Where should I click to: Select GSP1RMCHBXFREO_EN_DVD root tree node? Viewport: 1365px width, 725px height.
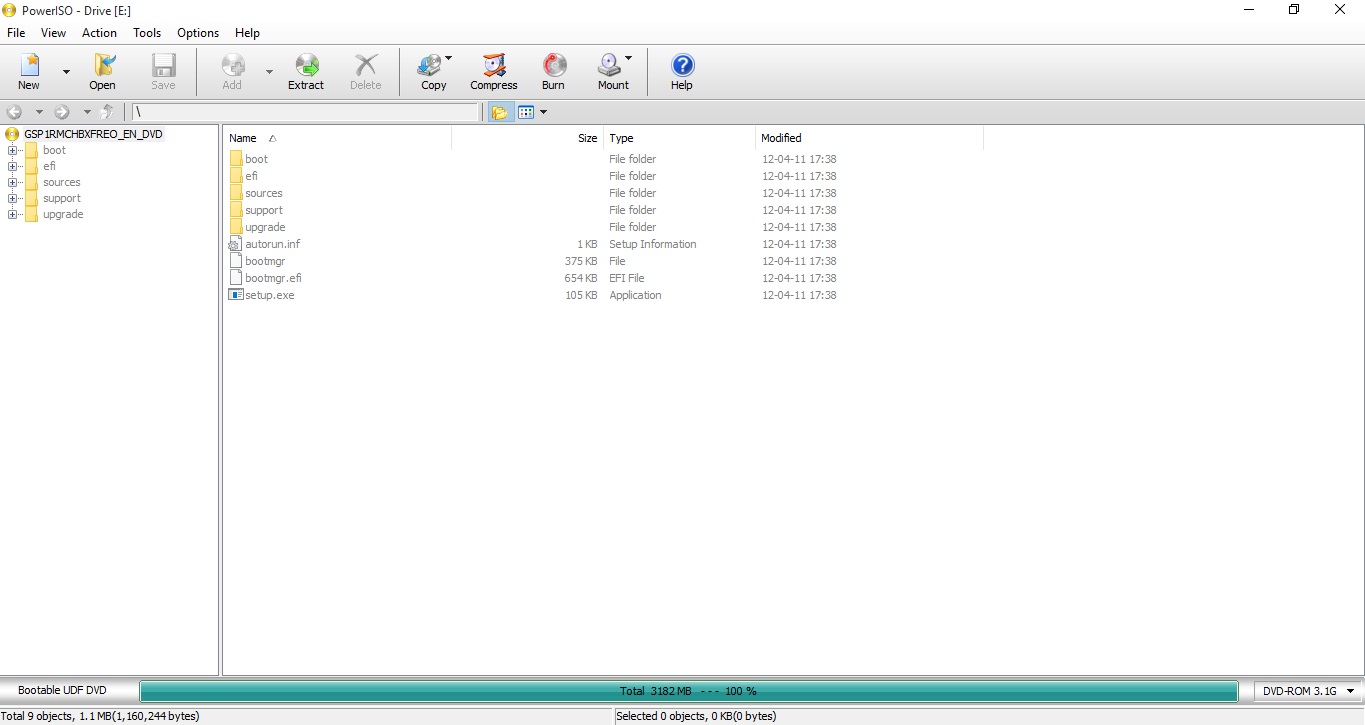click(93, 134)
